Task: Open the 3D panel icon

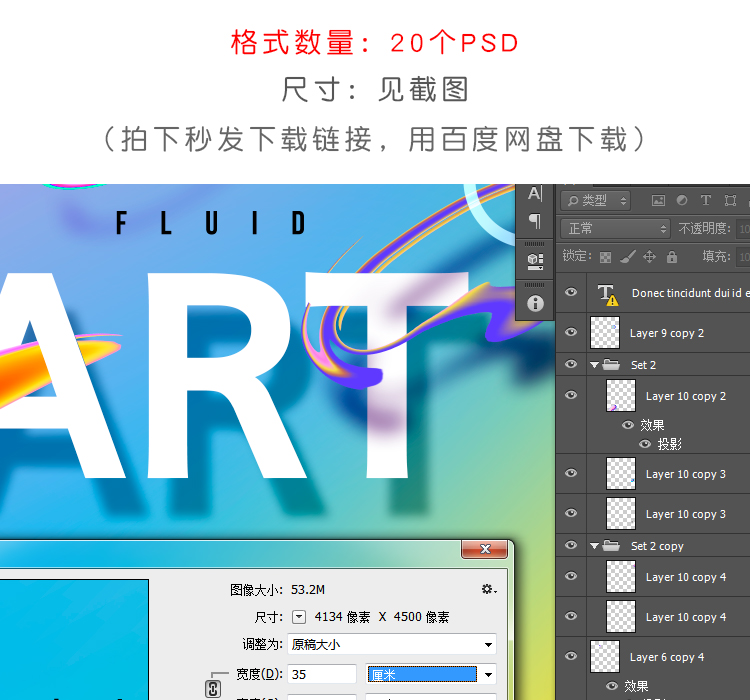Action: pos(535,261)
